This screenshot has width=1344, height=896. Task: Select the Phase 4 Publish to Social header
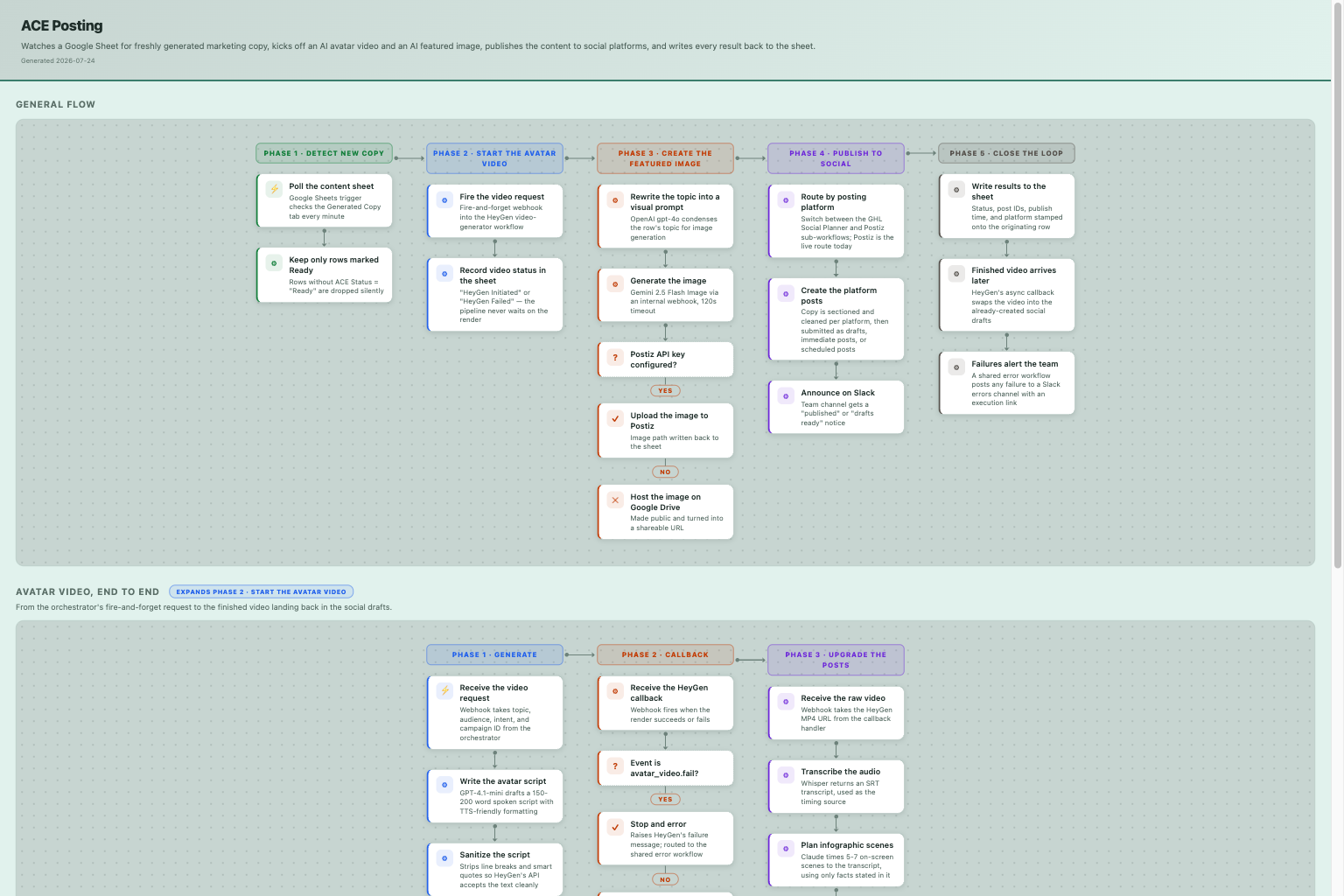(836, 158)
